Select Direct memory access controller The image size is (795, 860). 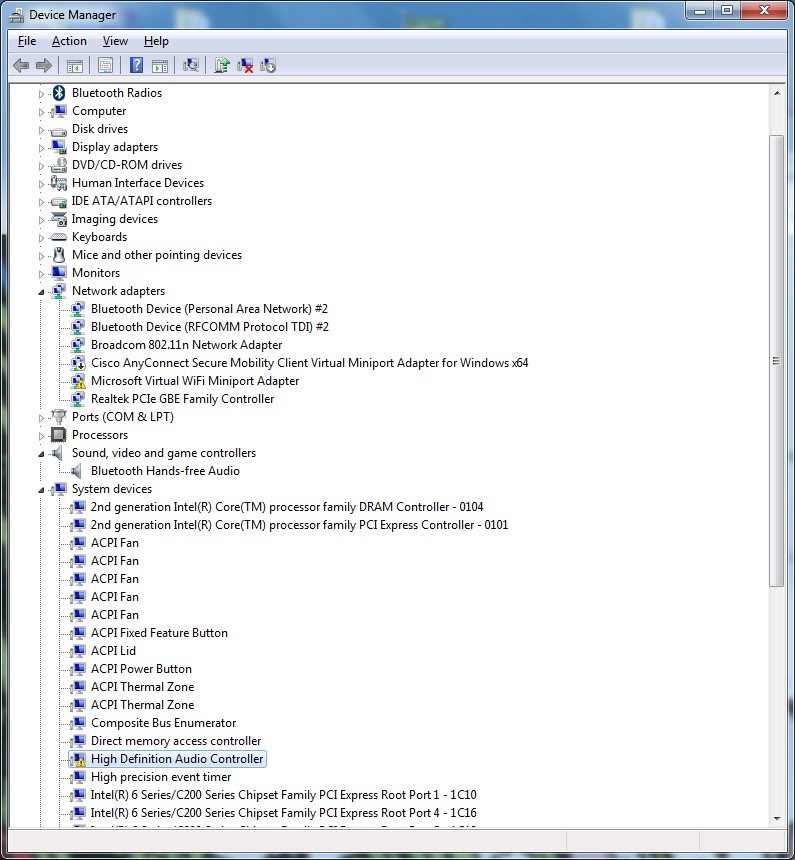point(176,741)
